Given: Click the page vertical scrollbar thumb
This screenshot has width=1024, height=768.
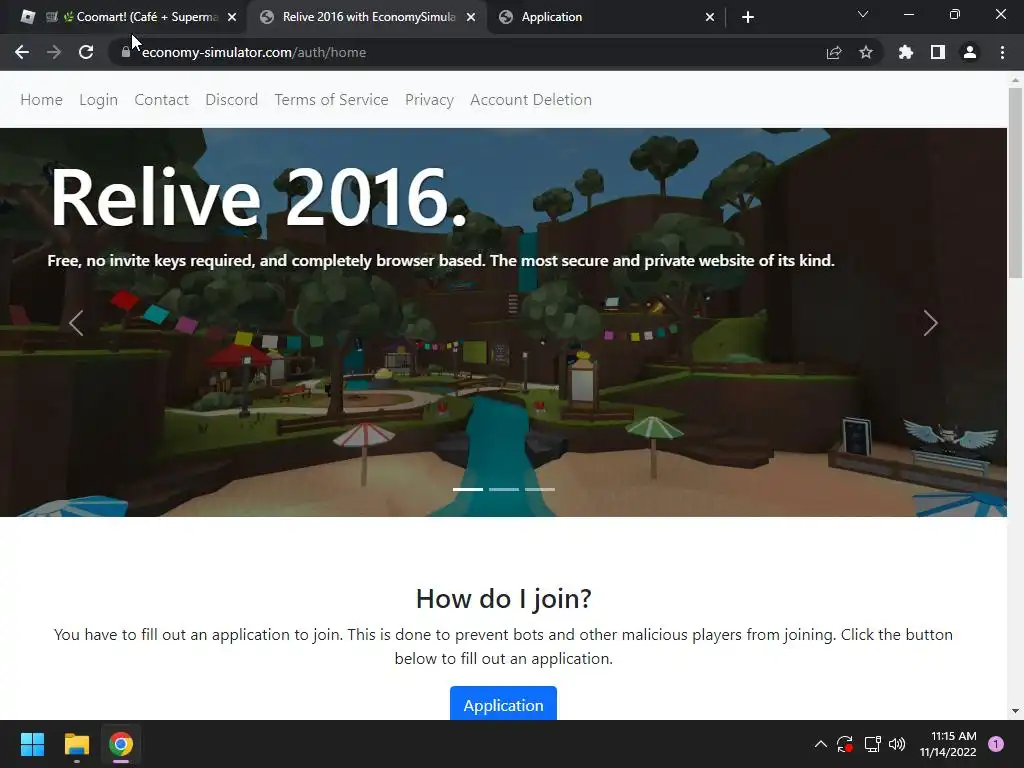Looking at the screenshot, I should (x=1015, y=183).
